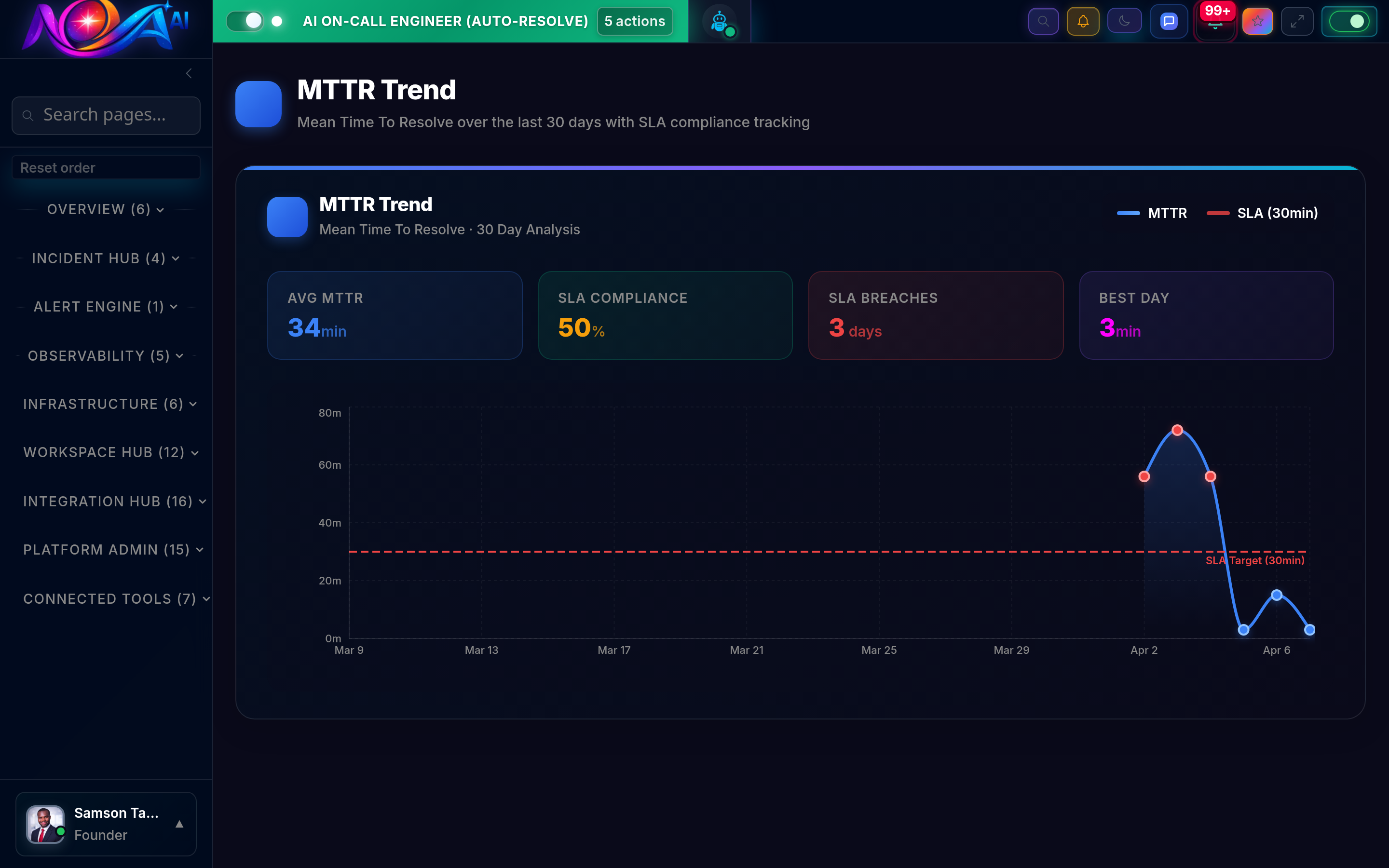Screen dimensions: 1389x868
Task: Click the Search pages input field
Action: [x=106, y=115]
